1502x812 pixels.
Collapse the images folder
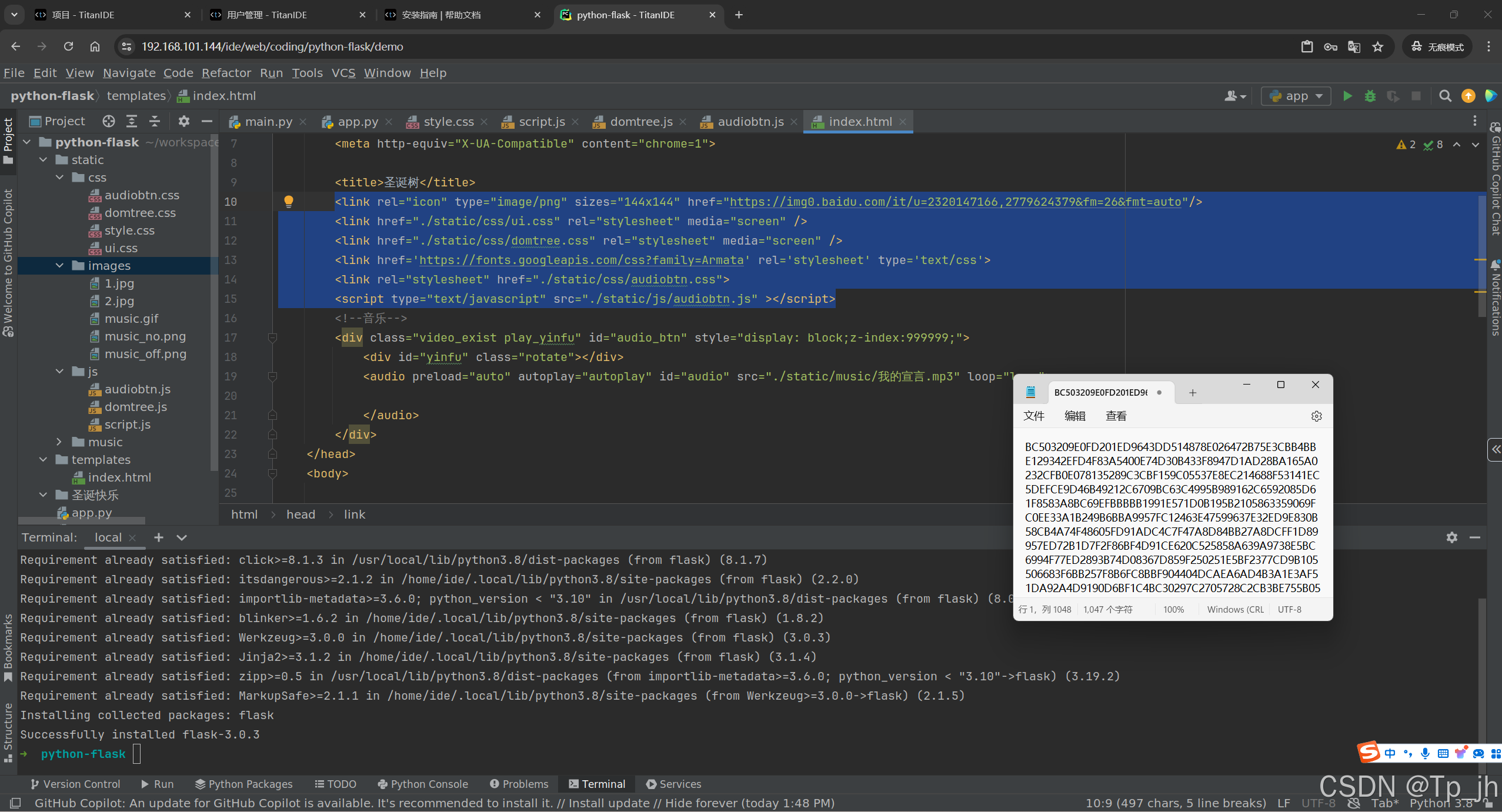59,266
